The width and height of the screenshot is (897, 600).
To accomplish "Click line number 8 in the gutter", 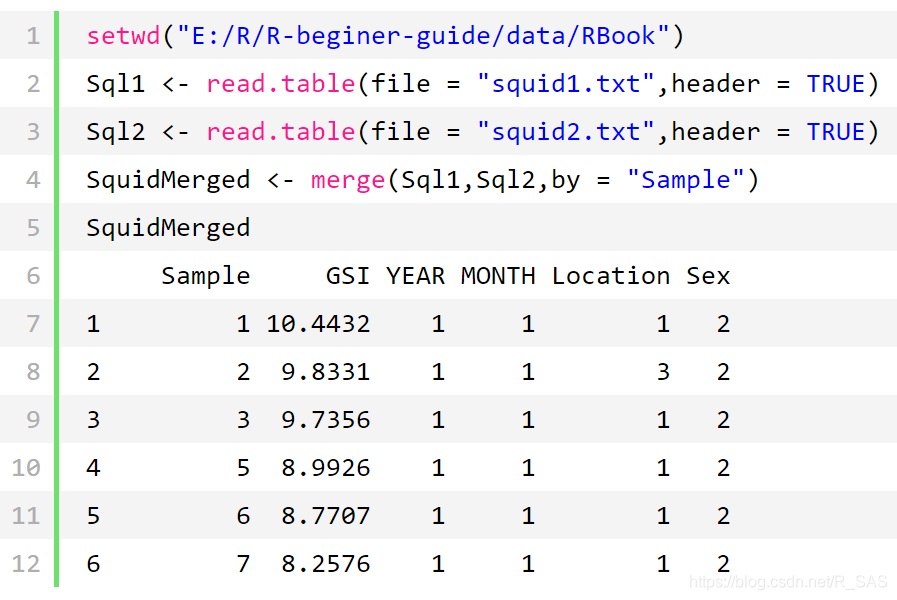I will point(33,372).
